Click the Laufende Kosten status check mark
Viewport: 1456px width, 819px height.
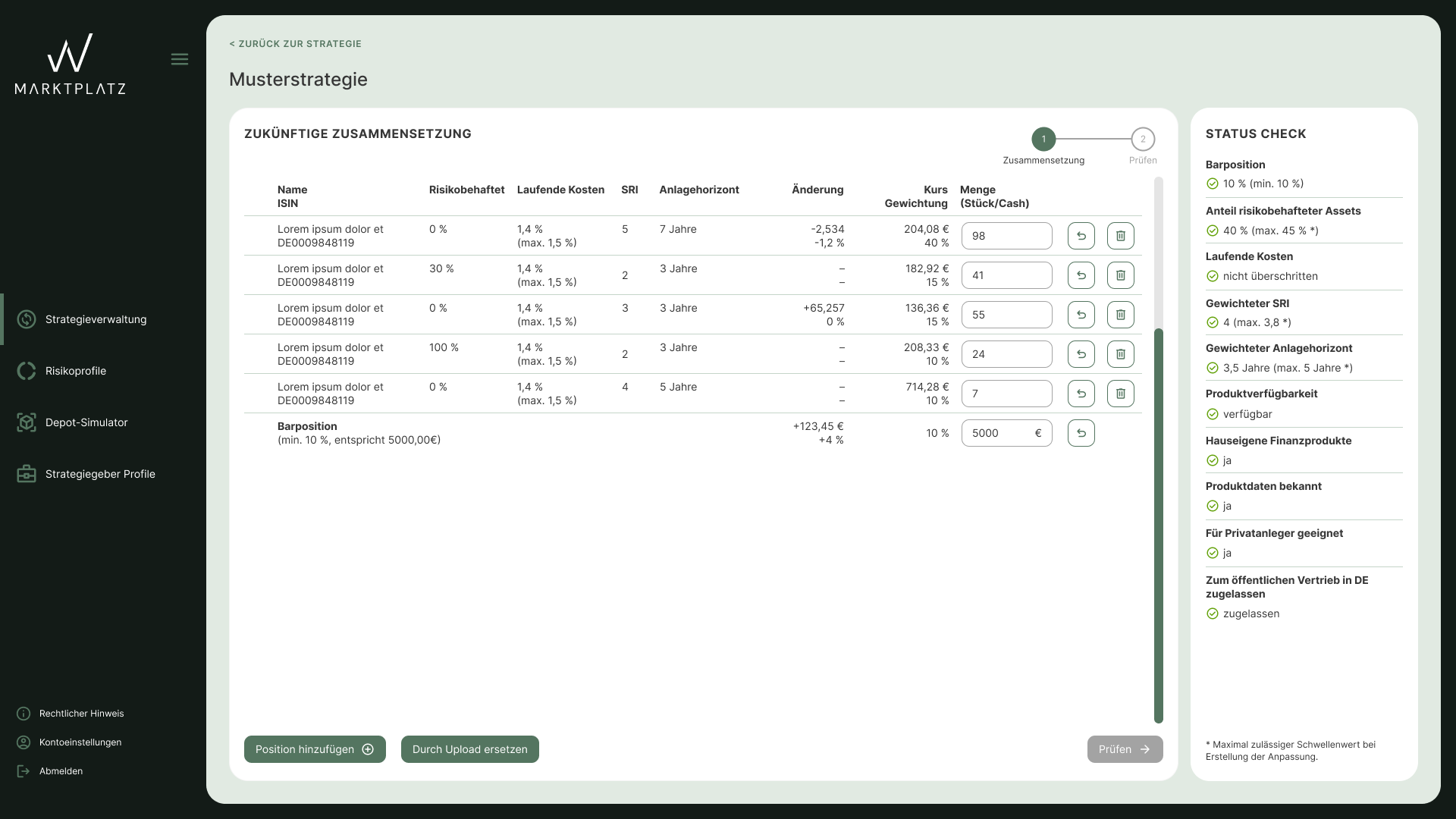coord(1212,276)
